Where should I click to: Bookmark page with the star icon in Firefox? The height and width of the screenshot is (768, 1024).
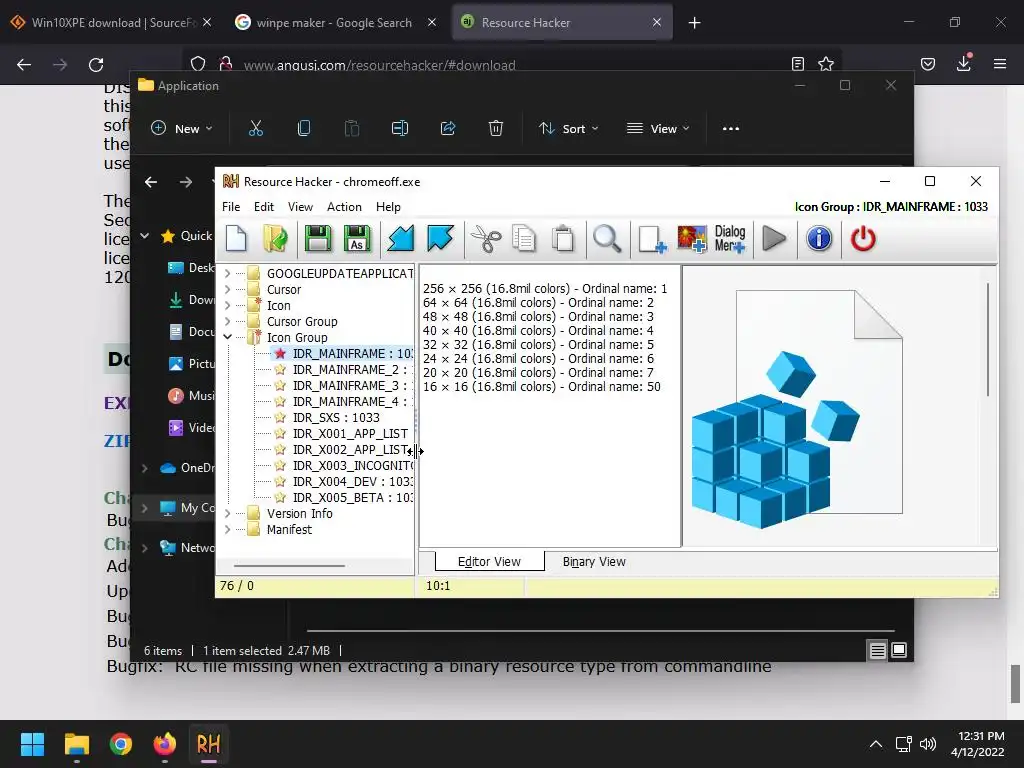click(x=826, y=64)
